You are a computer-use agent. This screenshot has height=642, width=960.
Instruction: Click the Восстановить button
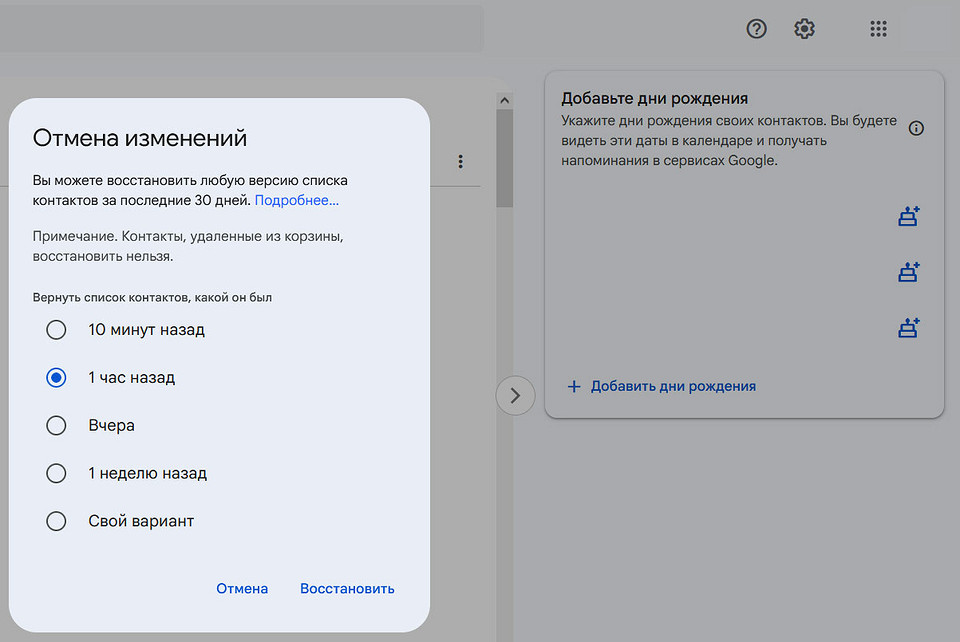(x=347, y=589)
